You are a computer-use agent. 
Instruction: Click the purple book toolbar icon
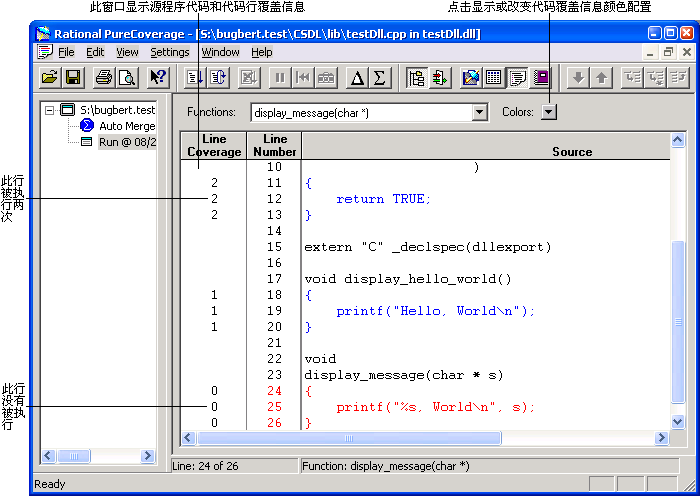(541, 78)
